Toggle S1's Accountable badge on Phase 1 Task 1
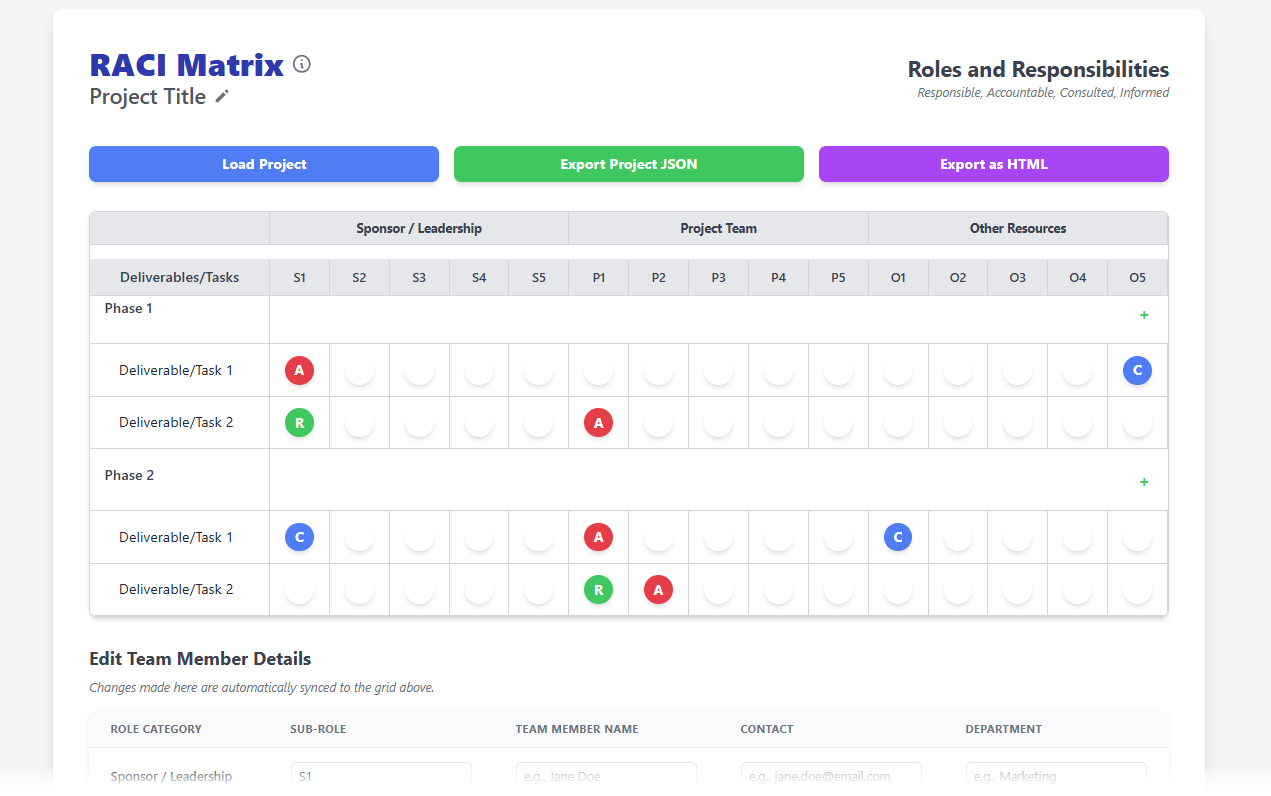Screen dimensions: 1271x796 point(299,370)
